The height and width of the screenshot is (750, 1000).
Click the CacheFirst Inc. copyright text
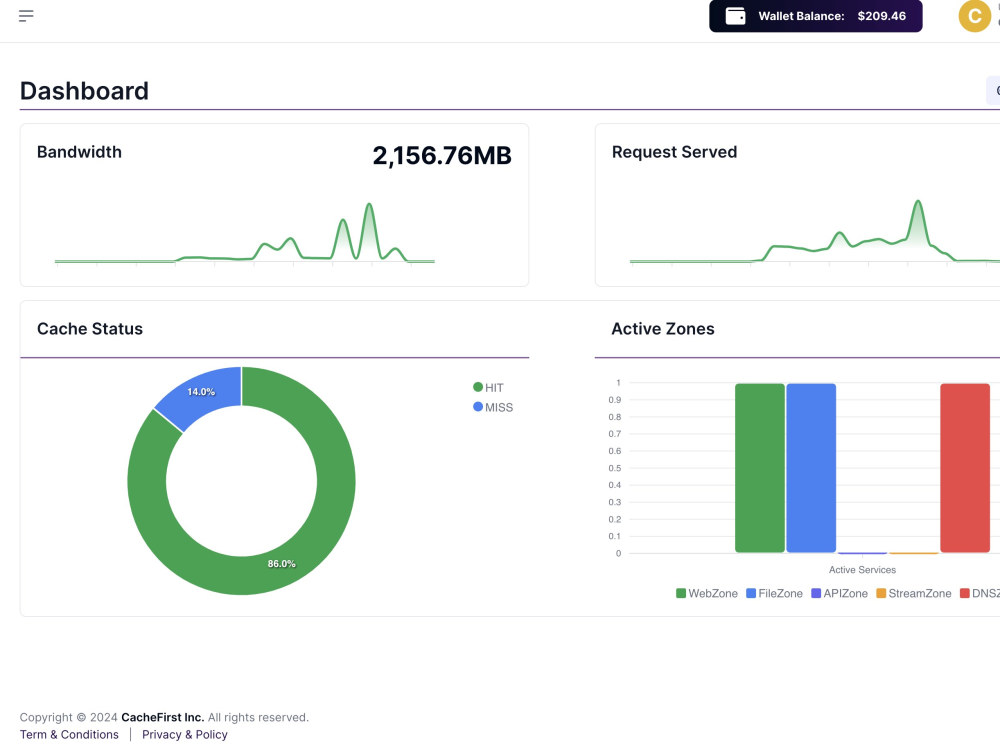click(x=163, y=717)
